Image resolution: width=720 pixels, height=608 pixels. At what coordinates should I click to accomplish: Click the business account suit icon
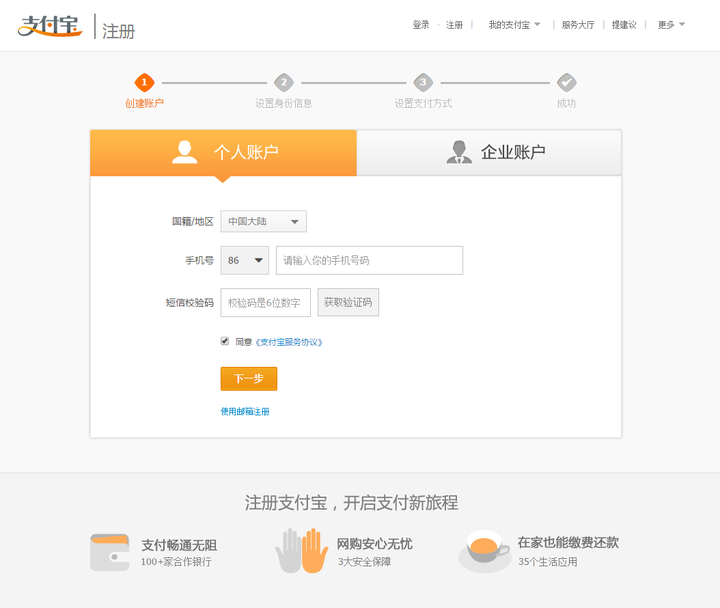[459, 152]
